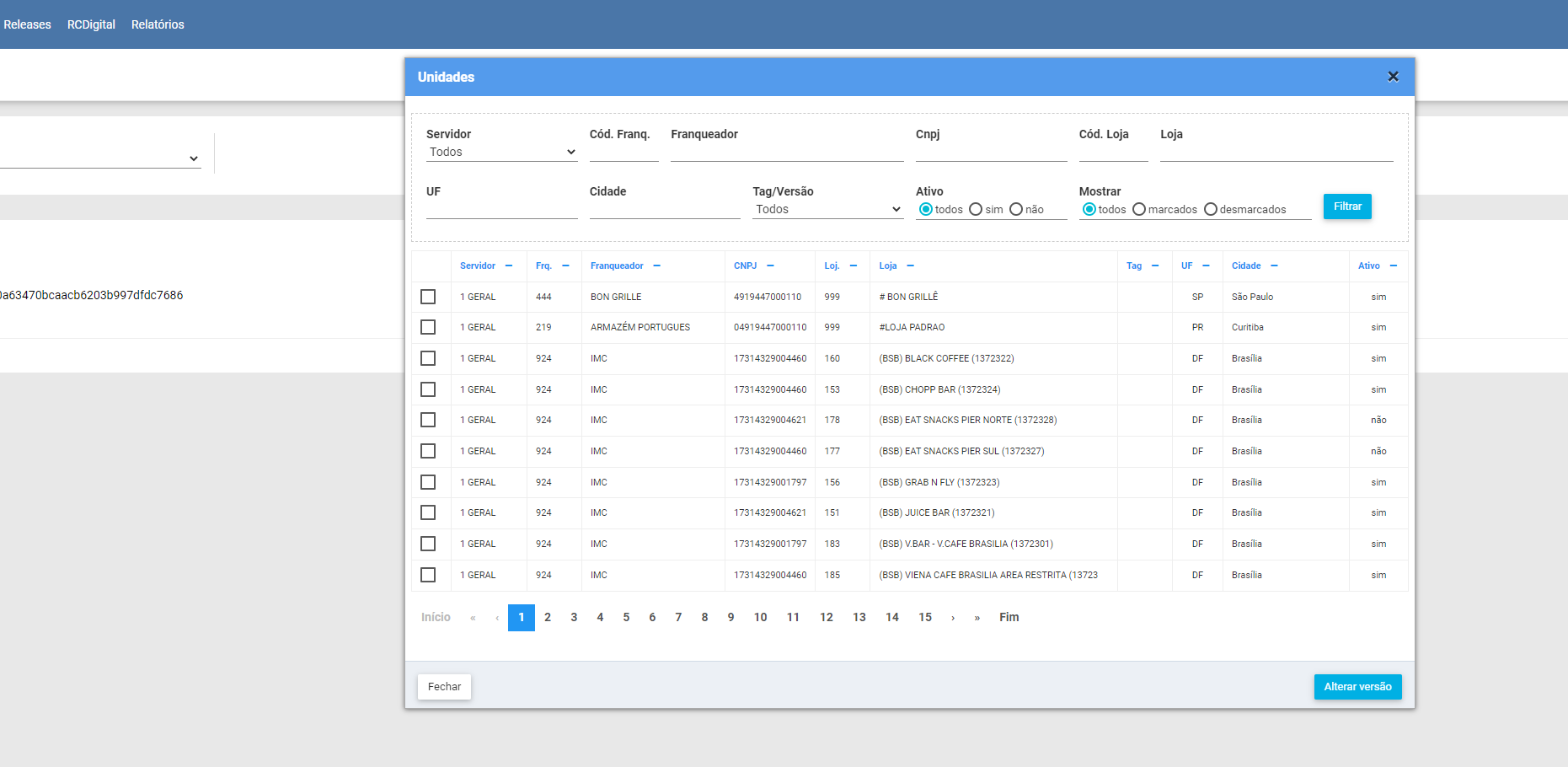Select the CHOPP BAR row checkbox

point(428,389)
